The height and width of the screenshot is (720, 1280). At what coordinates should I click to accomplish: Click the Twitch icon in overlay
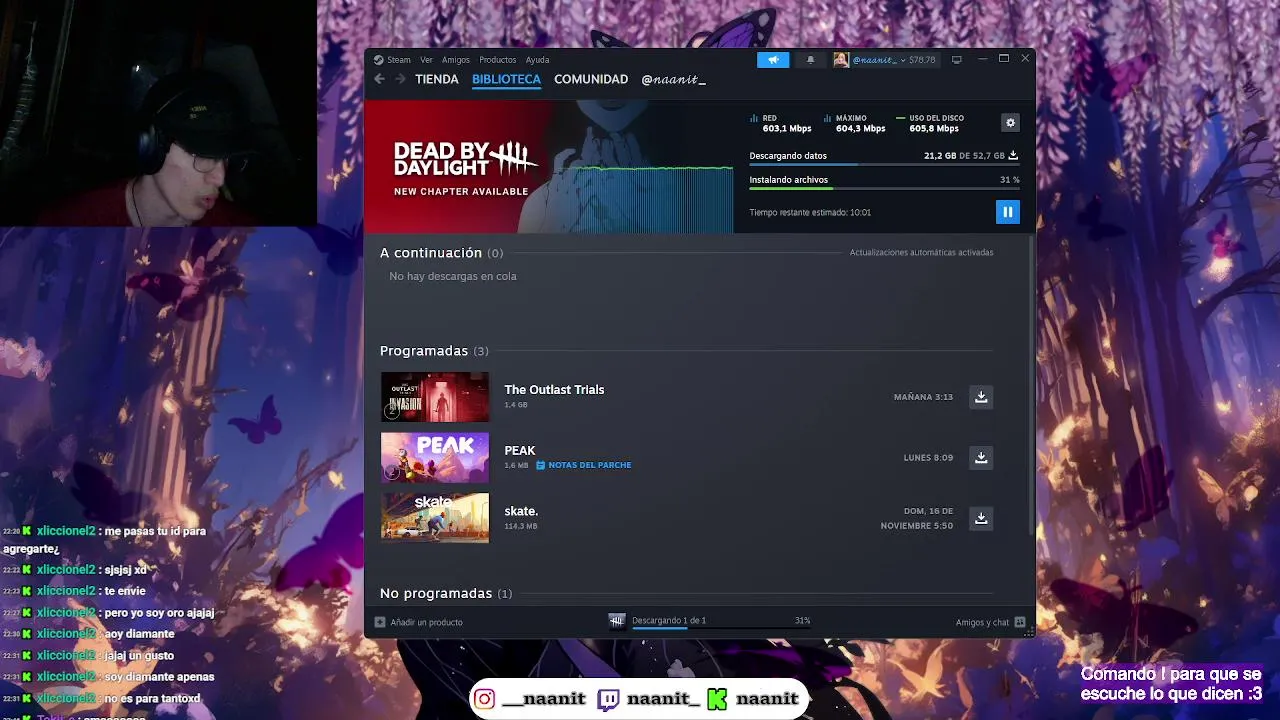[x=608, y=699]
